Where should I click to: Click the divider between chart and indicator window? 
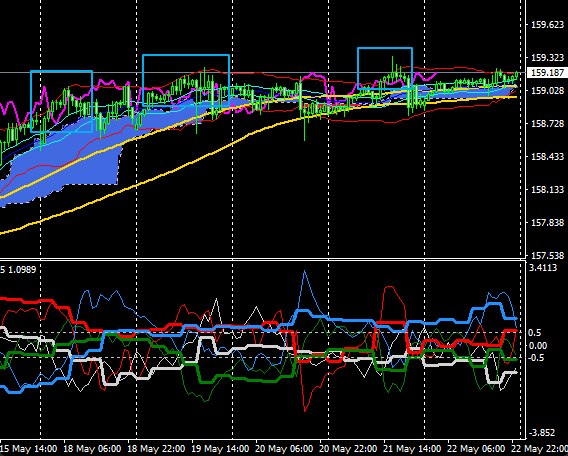[263, 259]
